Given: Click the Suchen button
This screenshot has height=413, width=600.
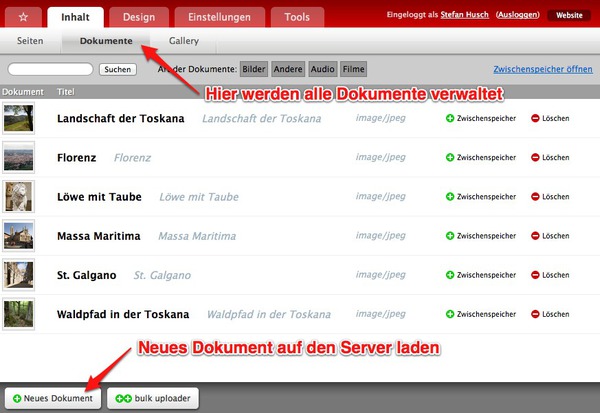Looking at the screenshot, I should click(x=118, y=69).
